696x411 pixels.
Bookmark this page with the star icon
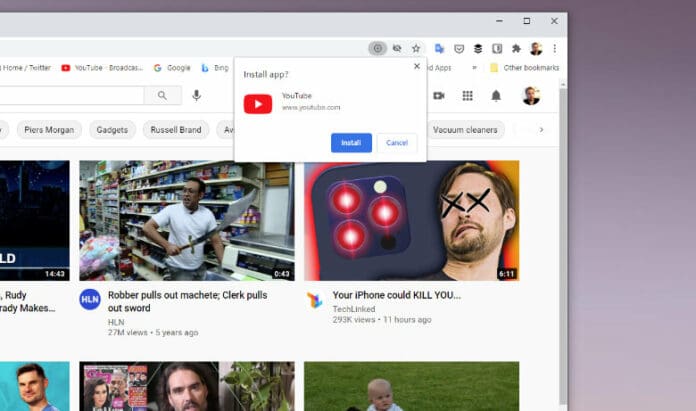coord(416,48)
